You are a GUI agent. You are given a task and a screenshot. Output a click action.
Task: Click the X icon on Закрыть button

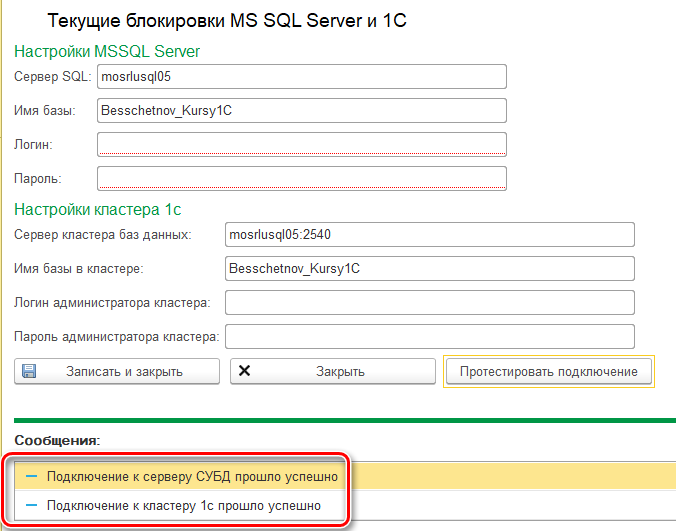pos(244,371)
